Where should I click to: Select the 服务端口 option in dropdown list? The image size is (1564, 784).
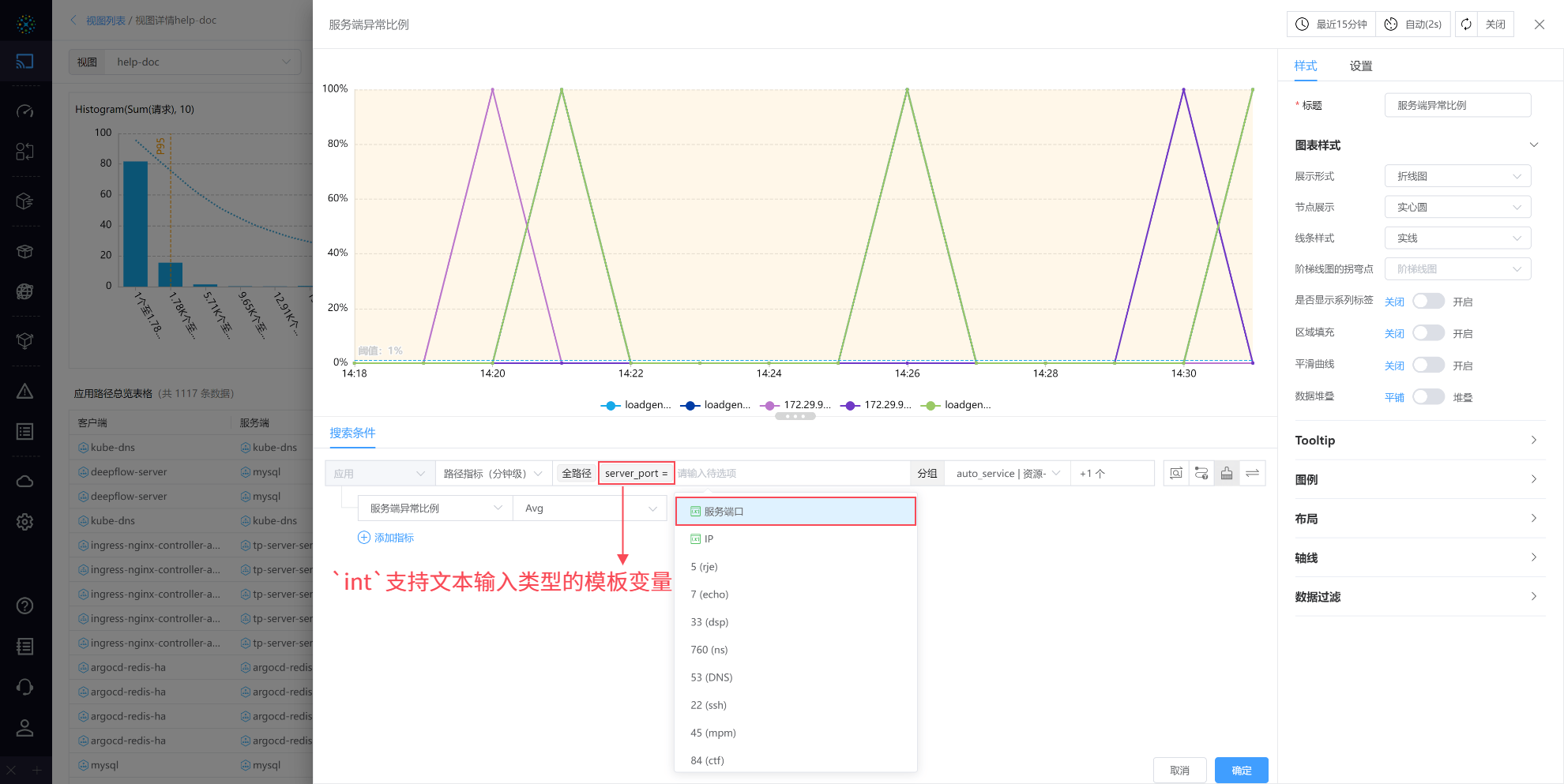pyautogui.click(x=795, y=512)
